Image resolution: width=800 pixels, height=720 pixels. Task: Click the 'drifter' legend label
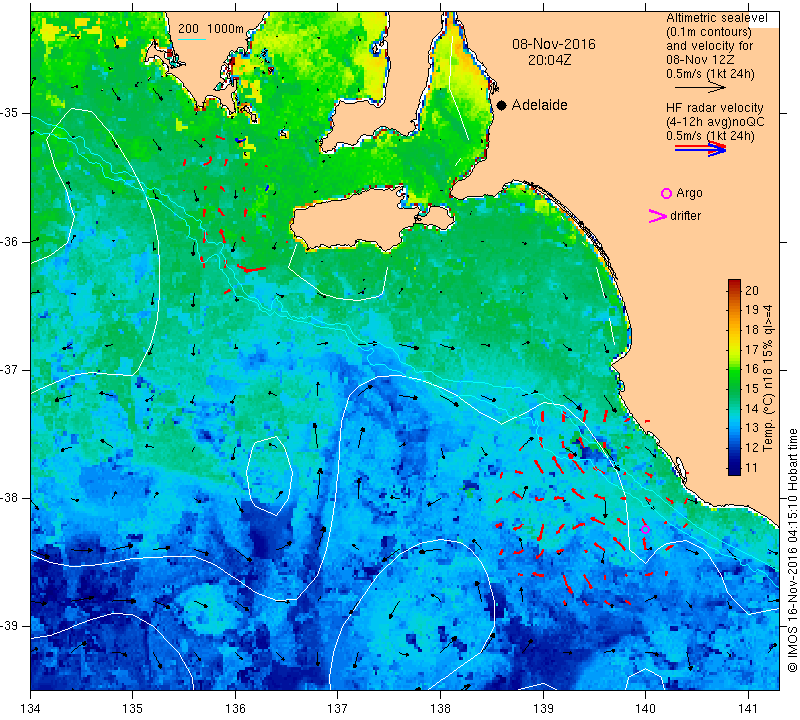coord(685,216)
